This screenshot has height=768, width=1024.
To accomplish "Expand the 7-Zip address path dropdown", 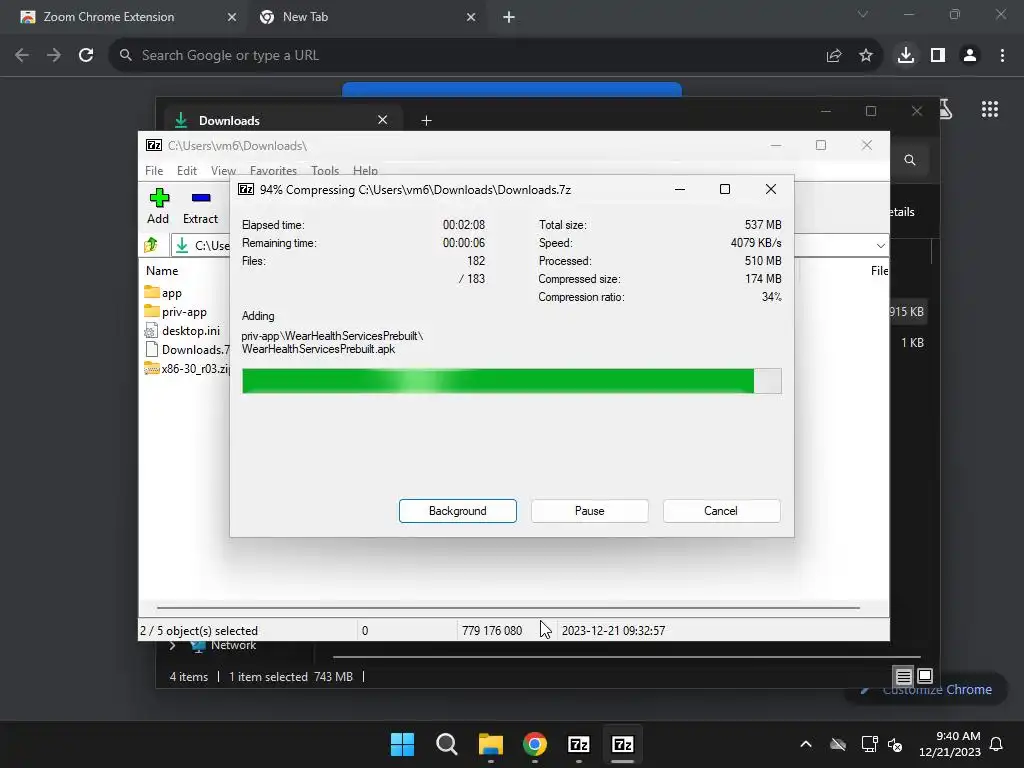I will tap(880, 246).
